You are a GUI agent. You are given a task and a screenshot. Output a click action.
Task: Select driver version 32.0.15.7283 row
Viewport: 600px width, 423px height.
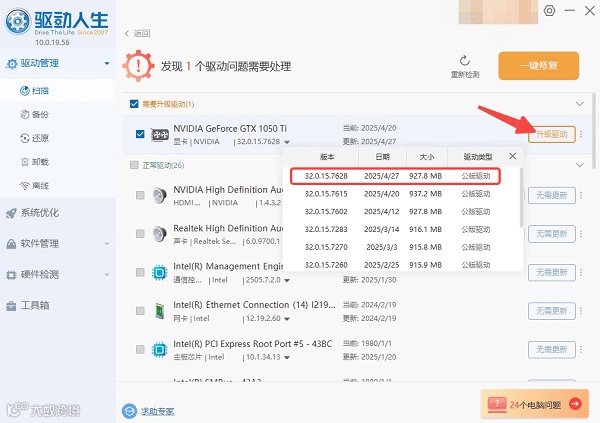(401, 229)
